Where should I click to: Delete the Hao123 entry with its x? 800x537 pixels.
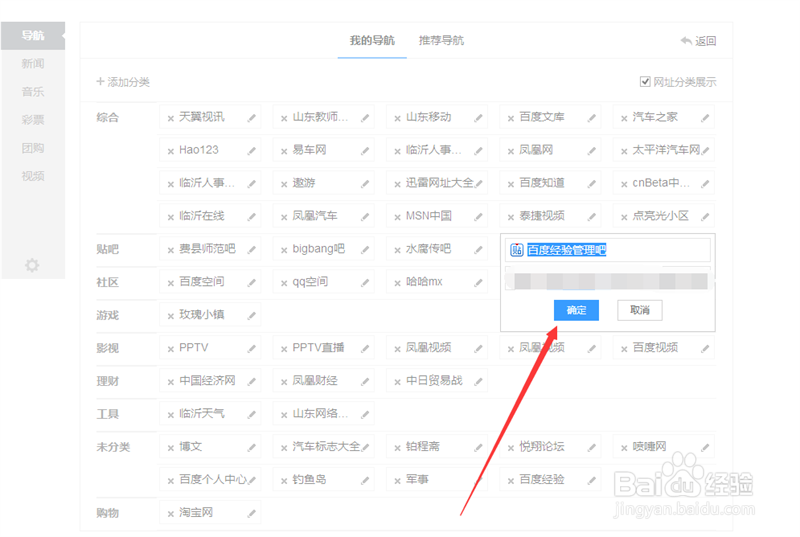pyautogui.click(x=171, y=151)
